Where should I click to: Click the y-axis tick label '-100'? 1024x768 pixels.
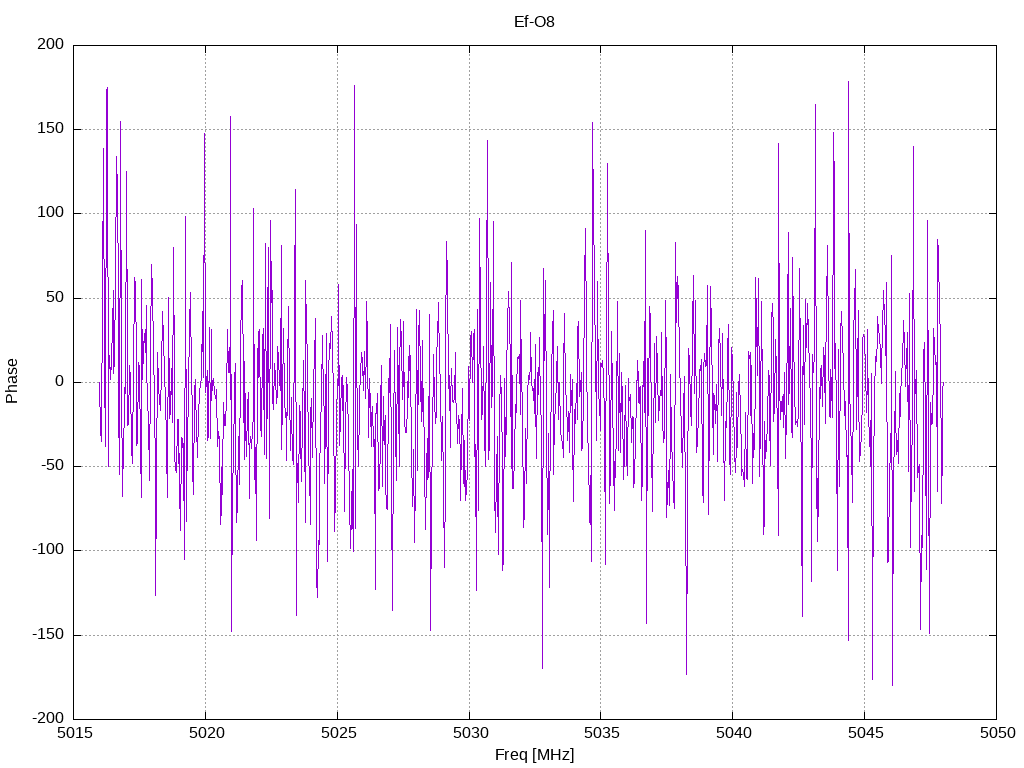pos(48,550)
